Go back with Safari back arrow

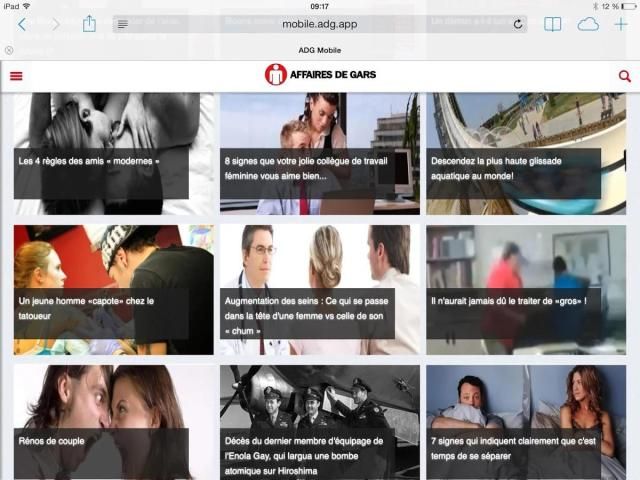point(22,24)
